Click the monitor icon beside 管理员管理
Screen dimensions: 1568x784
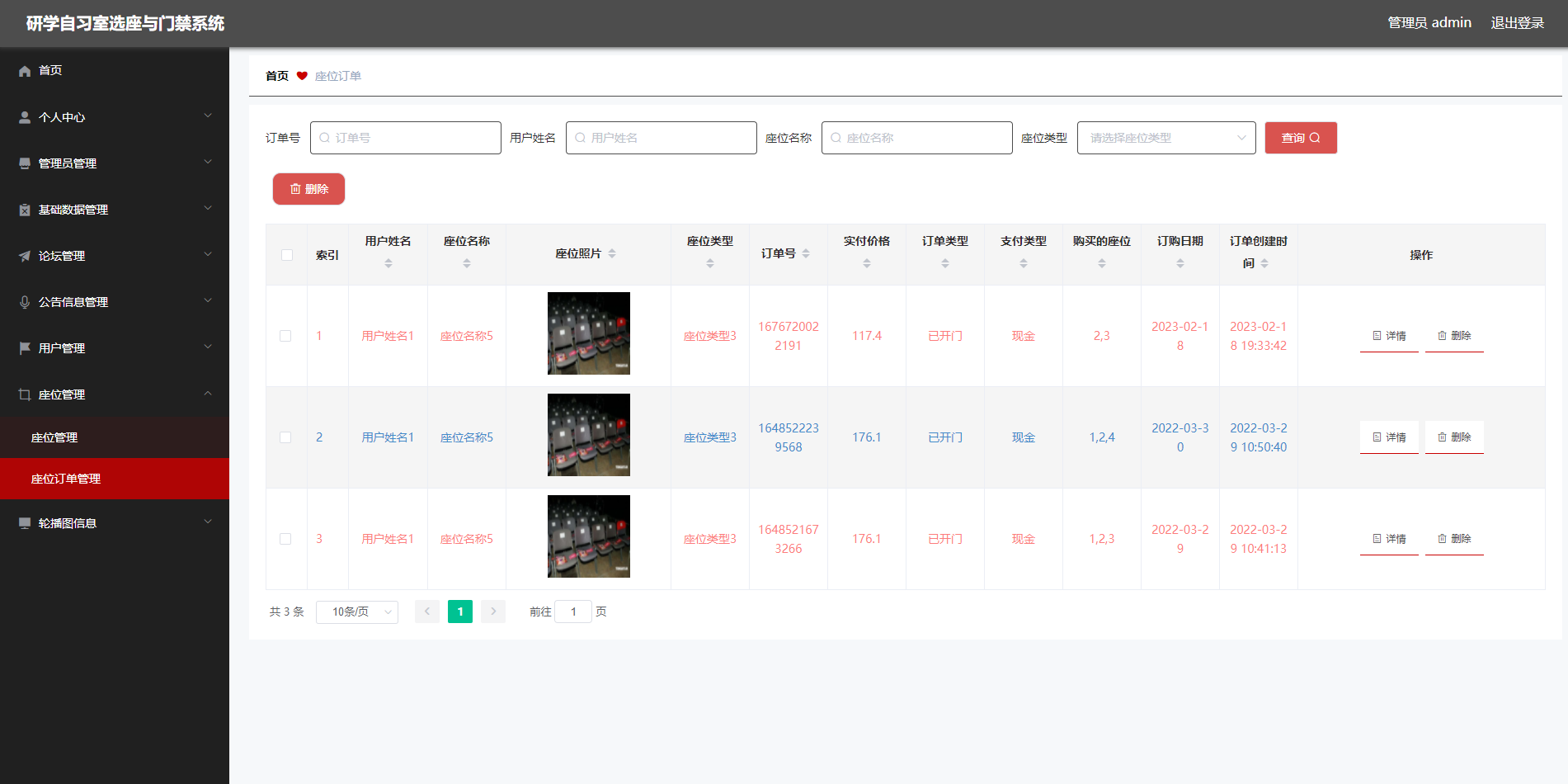(x=25, y=163)
